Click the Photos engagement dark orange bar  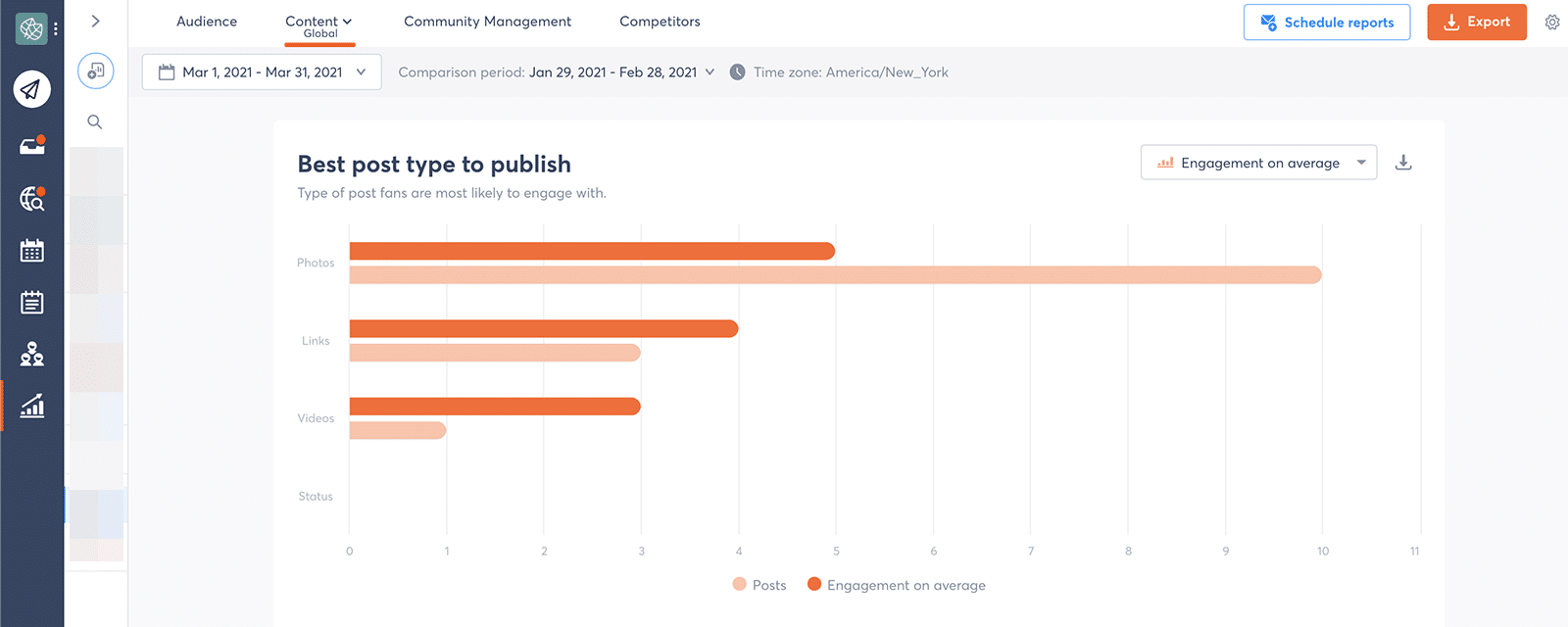tap(592, 251)
